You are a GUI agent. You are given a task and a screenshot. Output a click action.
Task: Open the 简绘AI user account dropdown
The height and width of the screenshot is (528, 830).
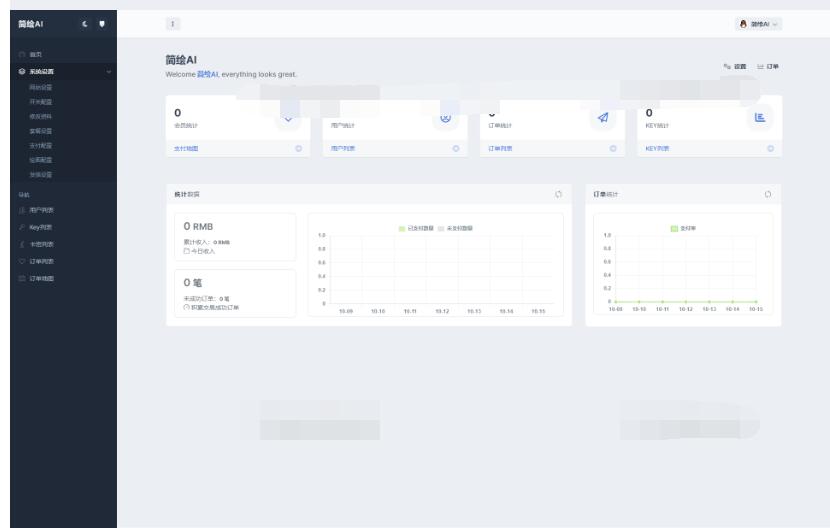coord(758,23)
